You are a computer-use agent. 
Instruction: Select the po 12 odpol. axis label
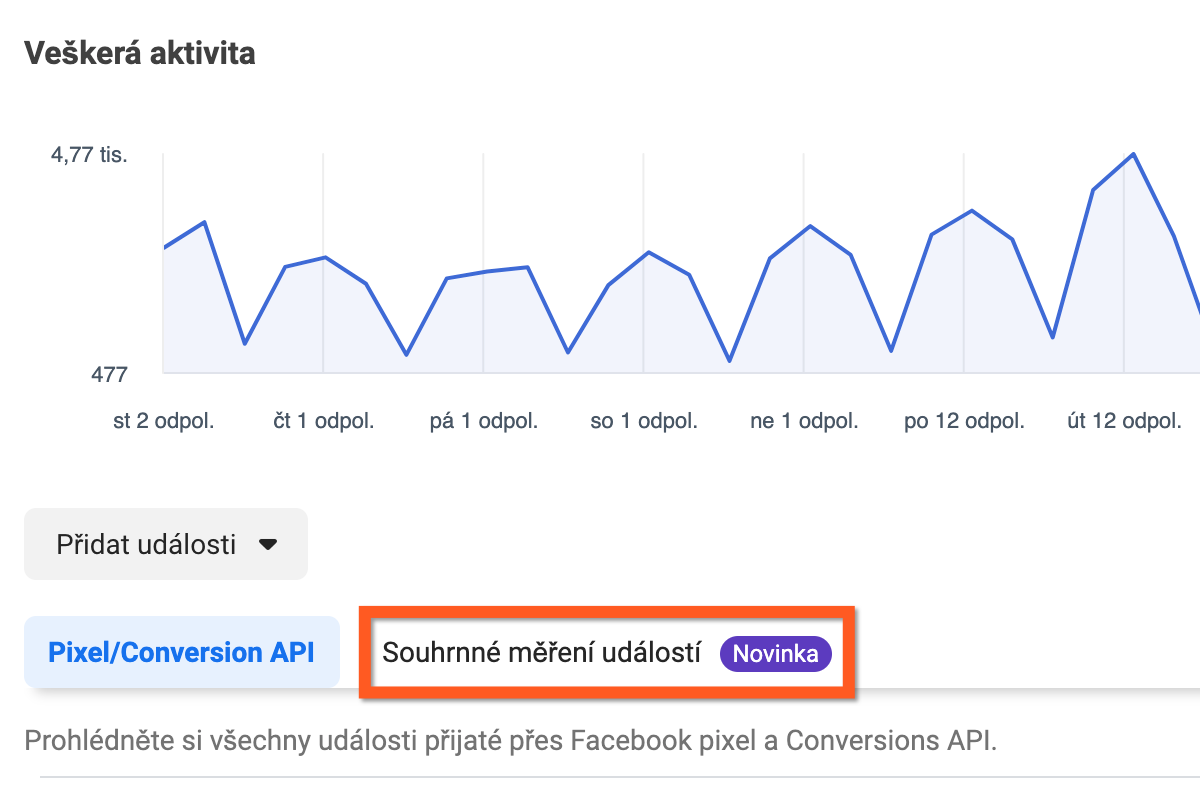pos(964,421)
